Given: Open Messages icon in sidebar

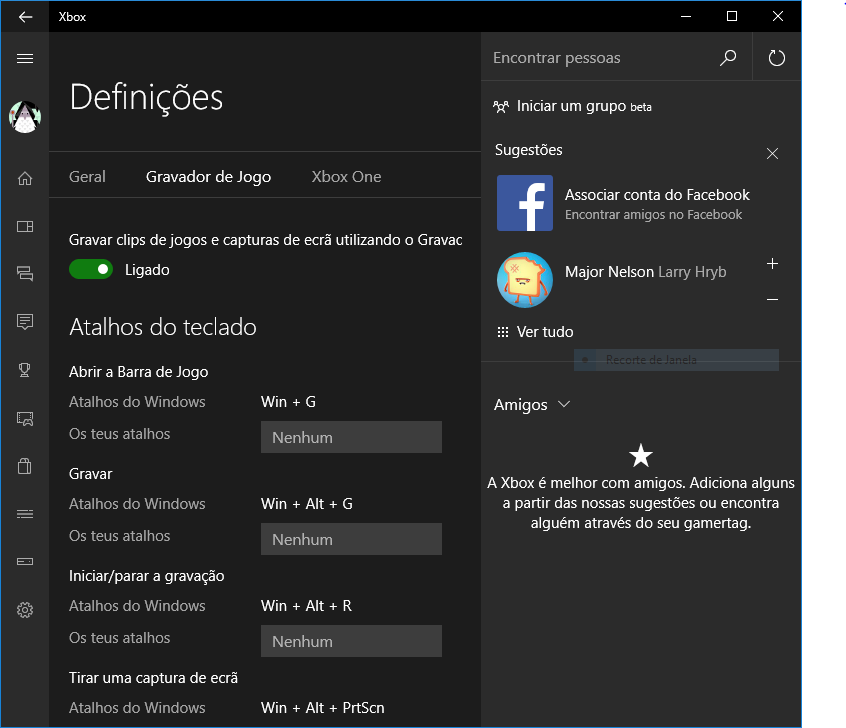Looking at the screenshot, I should click(x=25, y=322).
